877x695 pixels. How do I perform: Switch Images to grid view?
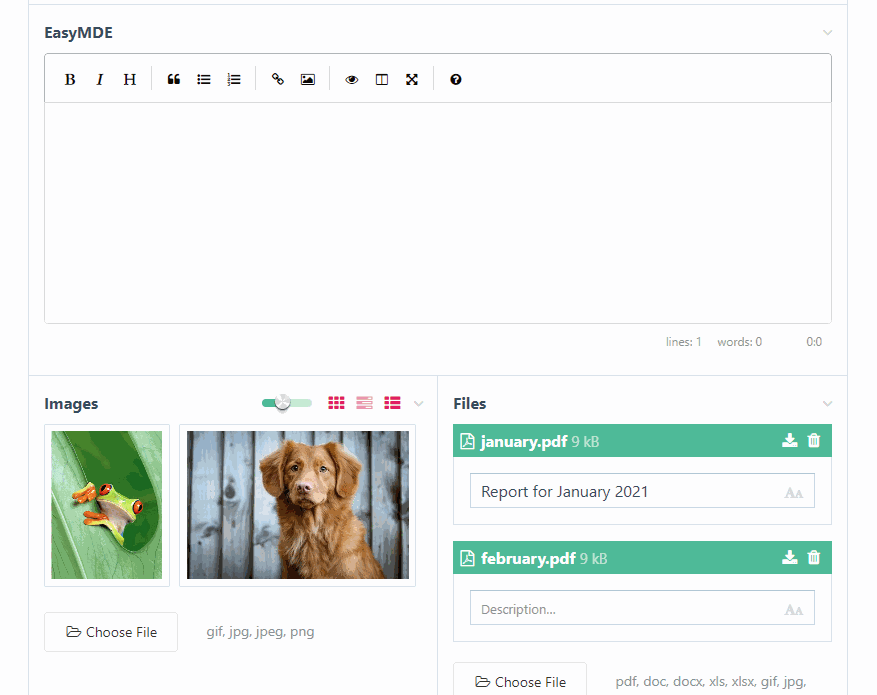click(336, 403)
